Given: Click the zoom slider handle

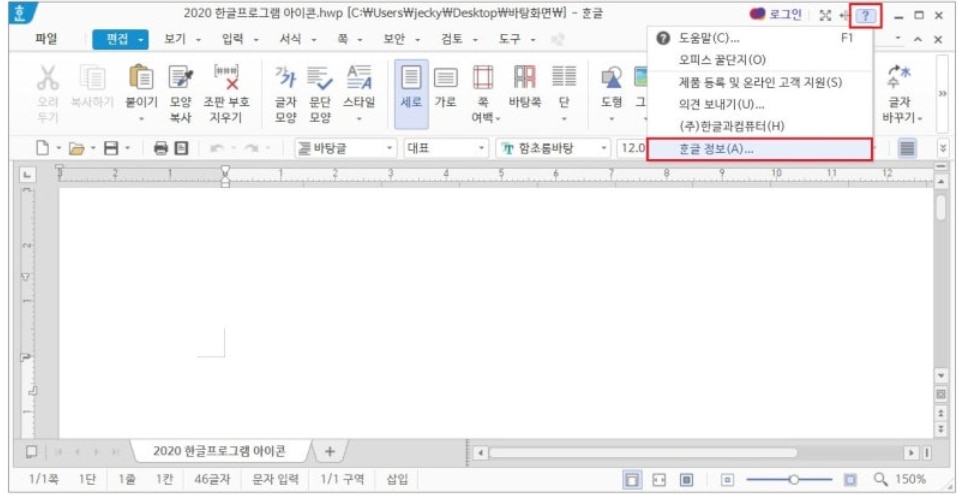Looking at the screenshot, I should click(x=794, y=480).
